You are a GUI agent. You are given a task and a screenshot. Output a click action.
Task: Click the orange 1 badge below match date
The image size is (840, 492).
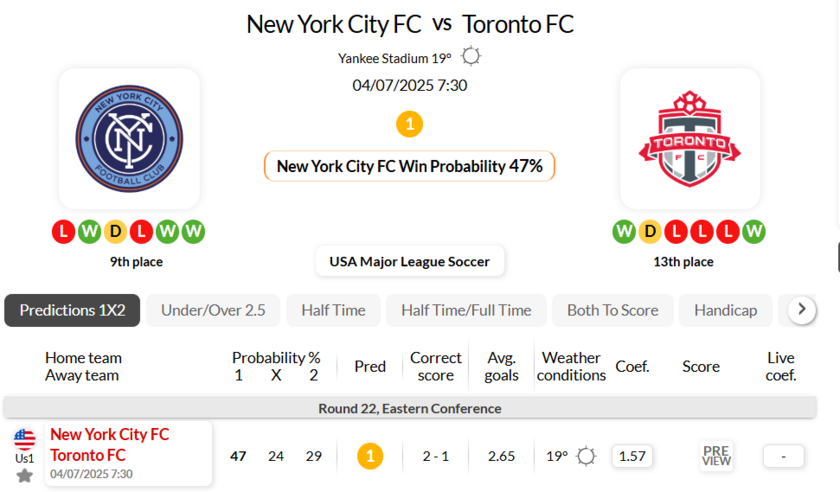coord(409,124)
